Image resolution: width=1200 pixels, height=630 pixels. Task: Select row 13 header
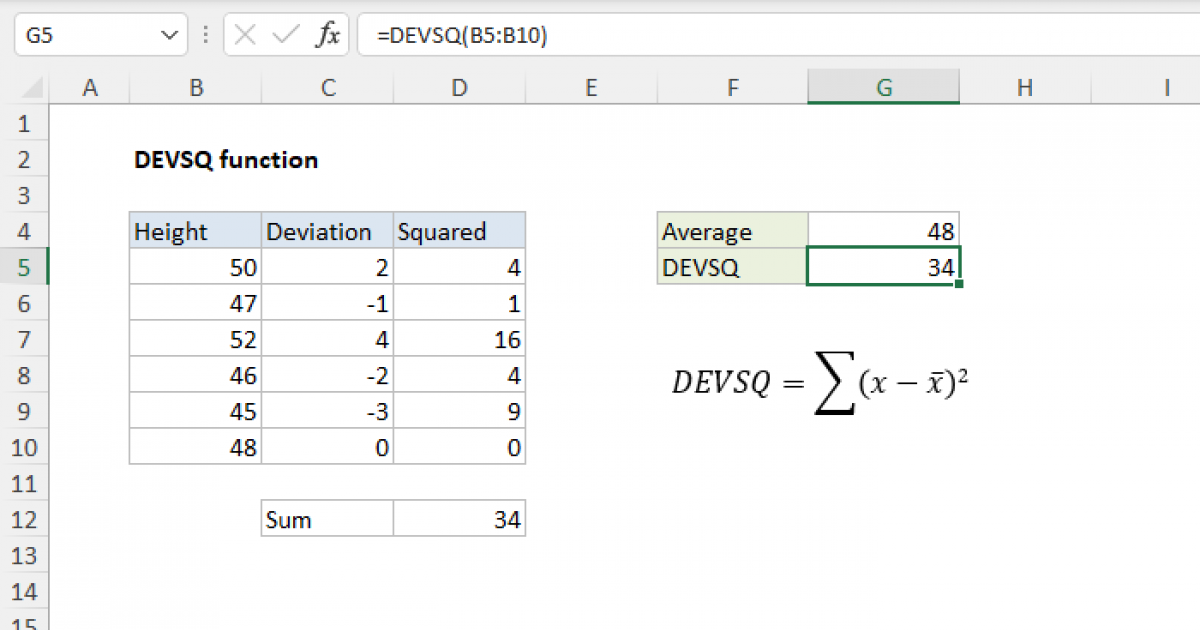pyautogui.click(x=25, y=556)
